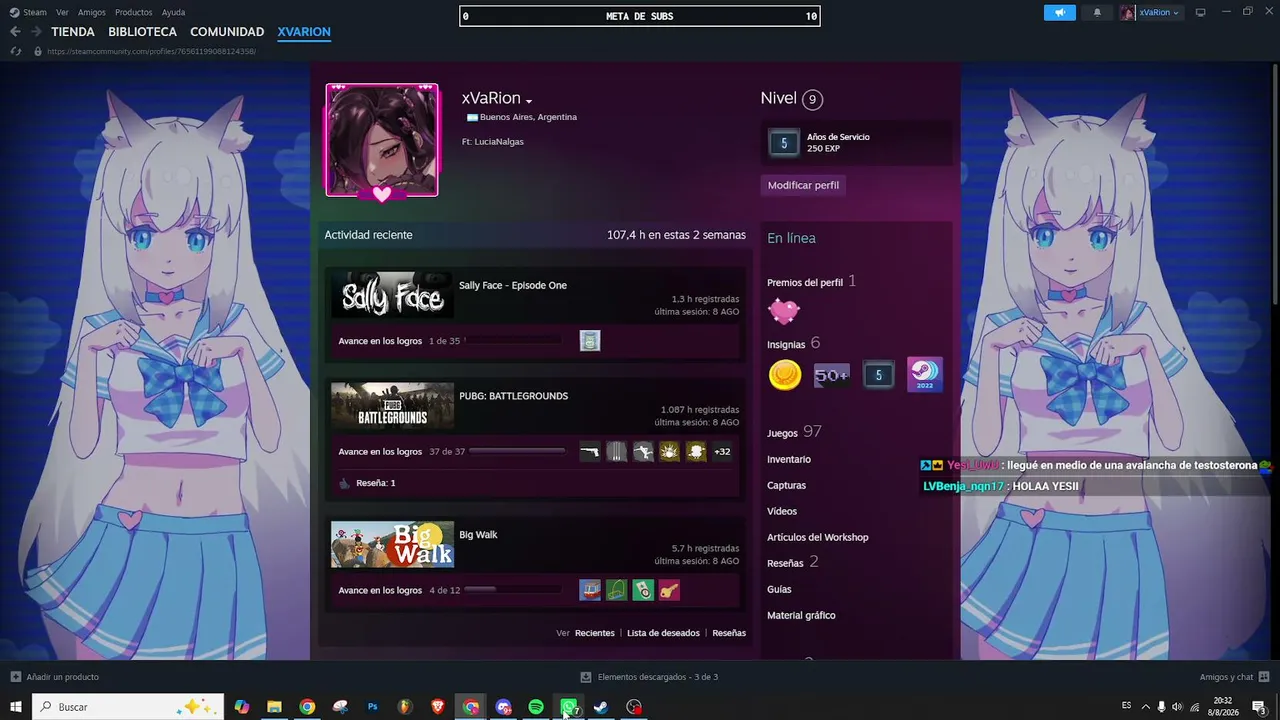This screenshot has width=1280, height=720.
Task: Open the Artículos del Workshop link
Action: pos(818,537)
